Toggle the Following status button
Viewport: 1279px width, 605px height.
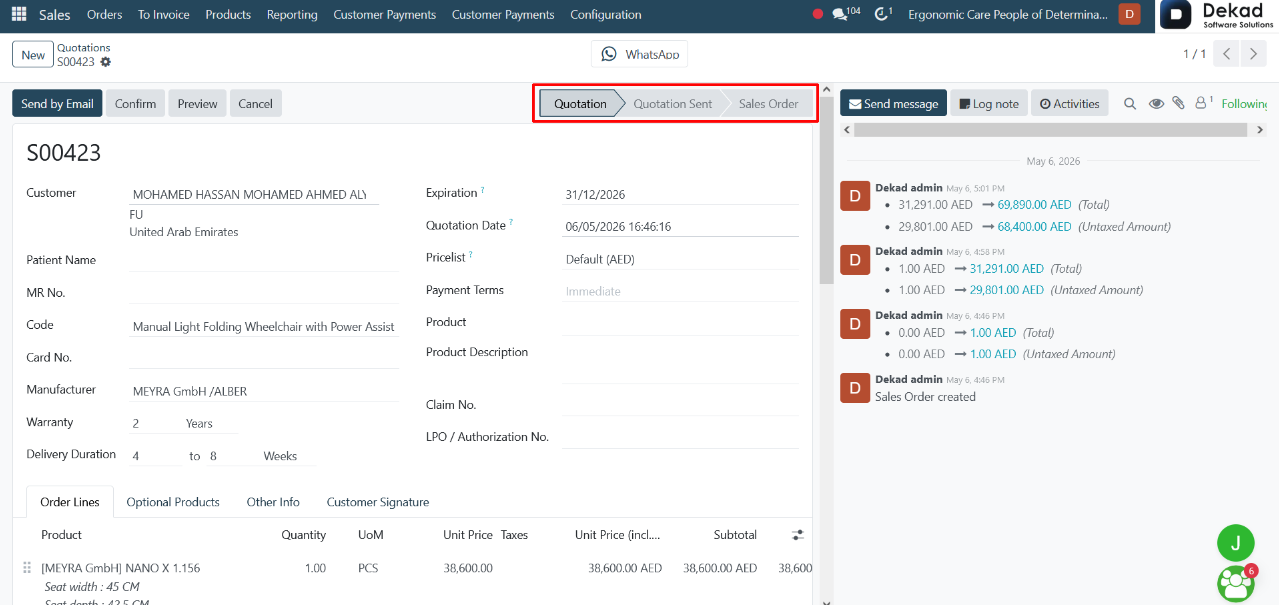(x=1244, y=103)
